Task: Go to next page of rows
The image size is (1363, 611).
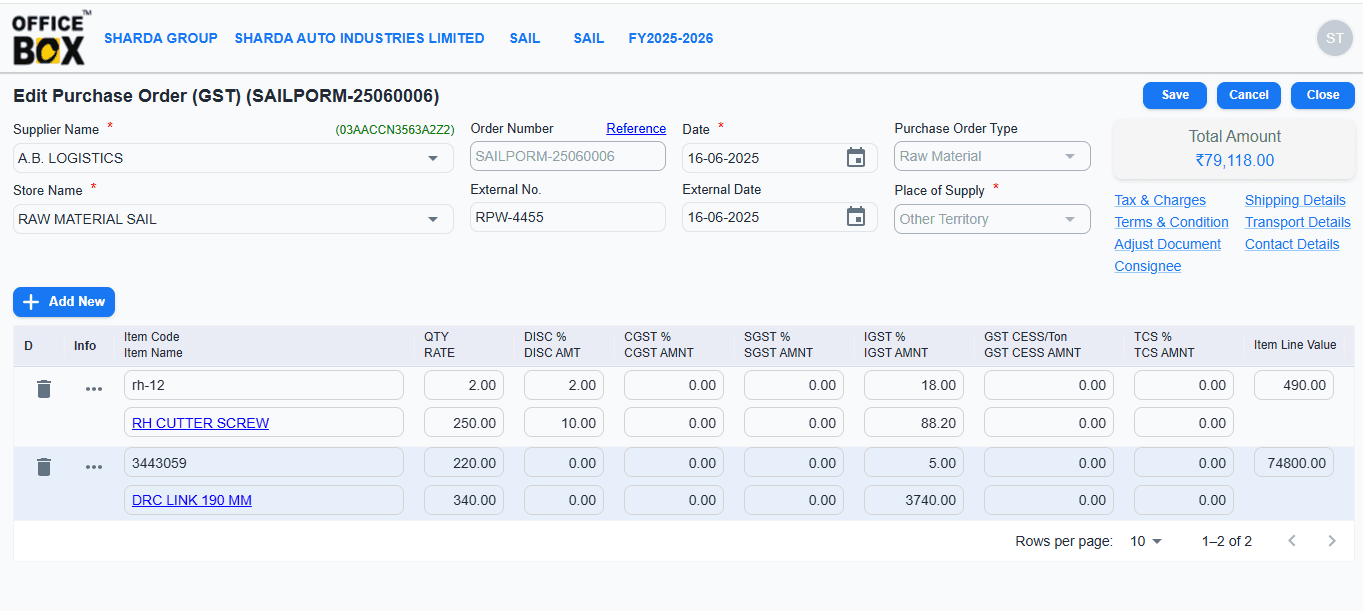Action: pos(1332,541)
